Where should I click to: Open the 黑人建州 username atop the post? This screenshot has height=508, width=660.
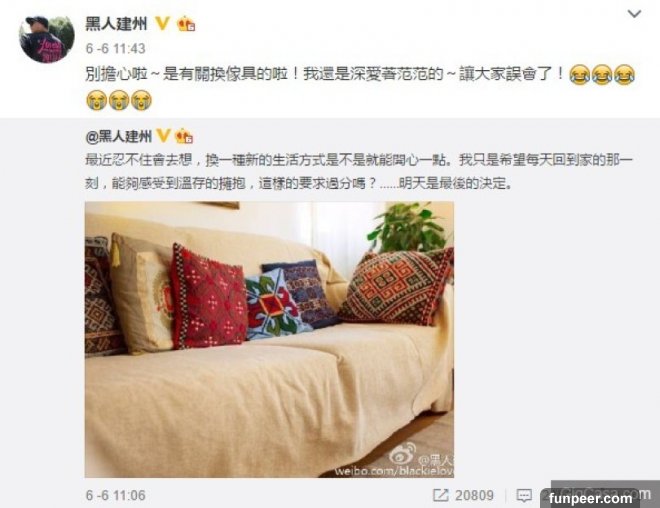[116, 24]
